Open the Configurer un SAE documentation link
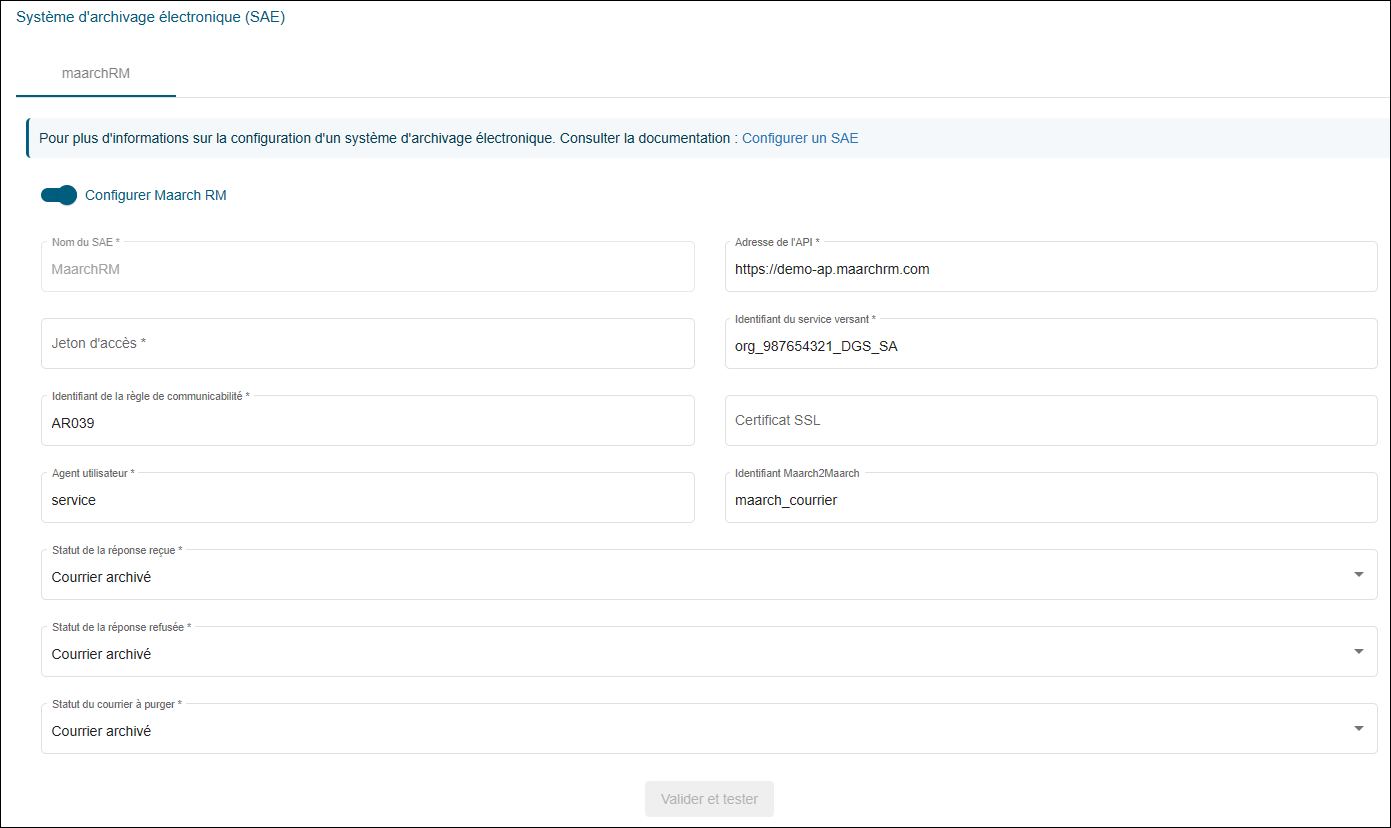Image resolution: width=1391 pixels, height=828 pixels. click(x=800, y=138)
